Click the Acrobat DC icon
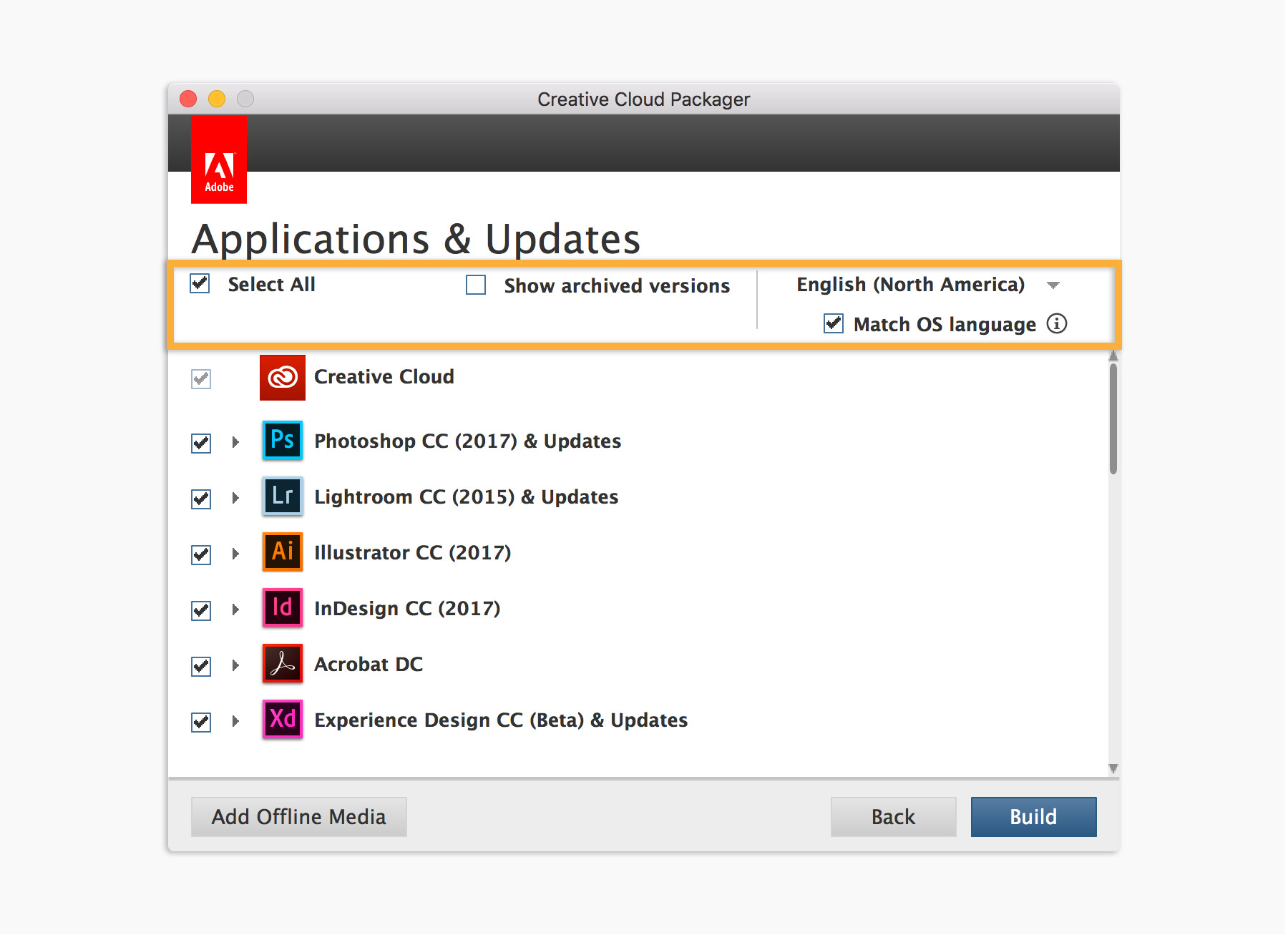This screenshot has width=1288, height=935. coord(283,663)
